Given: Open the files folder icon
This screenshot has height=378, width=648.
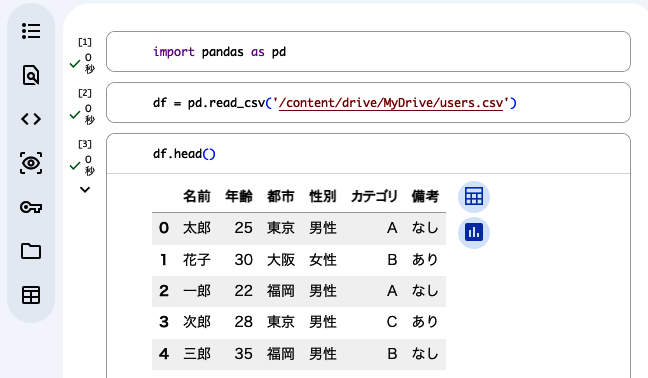Looking at the screenshot, I should click(x=31, y=251).
